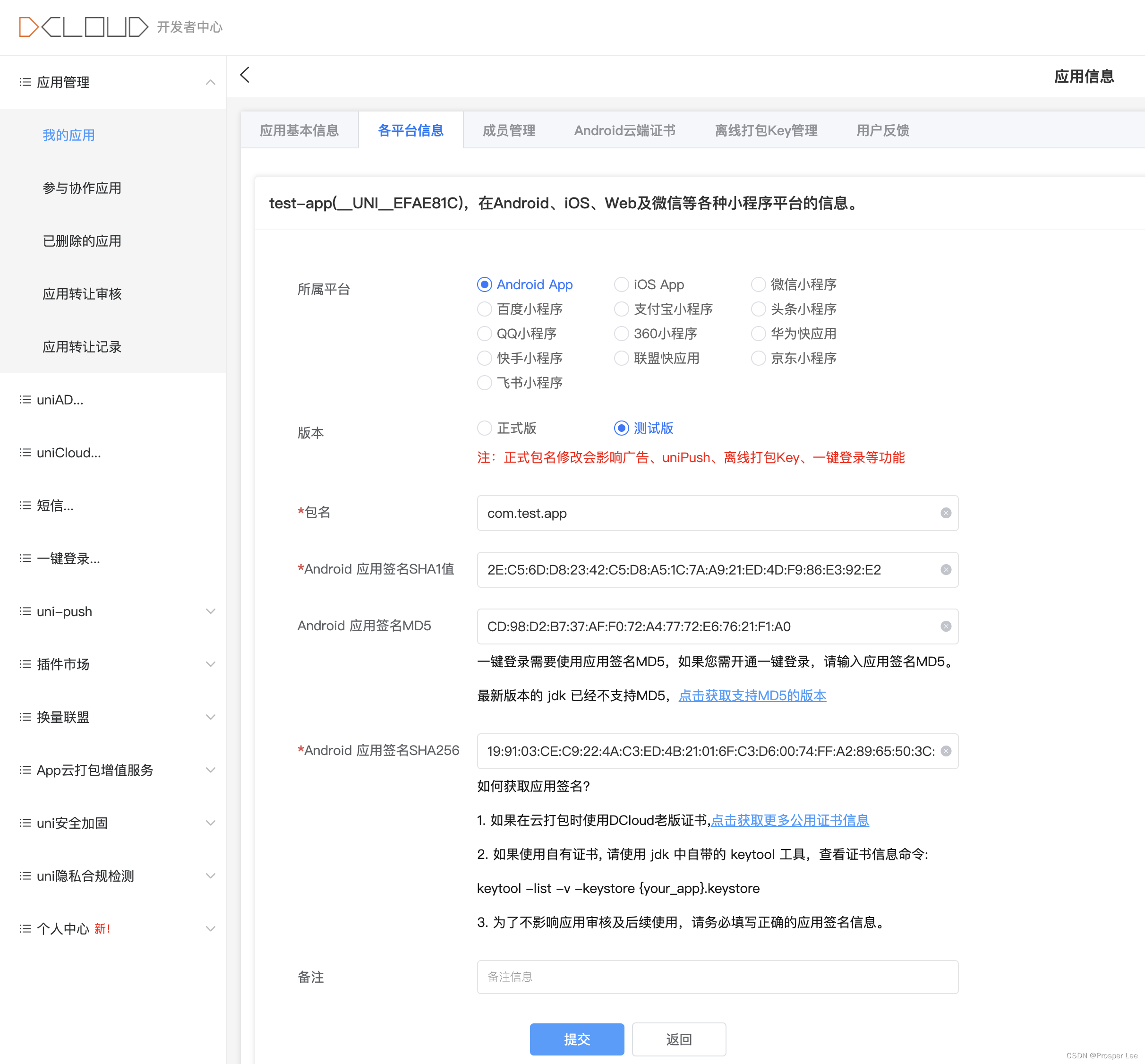Expand the uni隐私合规检测 chevron
1145x1064 pixels.
coord(211,876)
